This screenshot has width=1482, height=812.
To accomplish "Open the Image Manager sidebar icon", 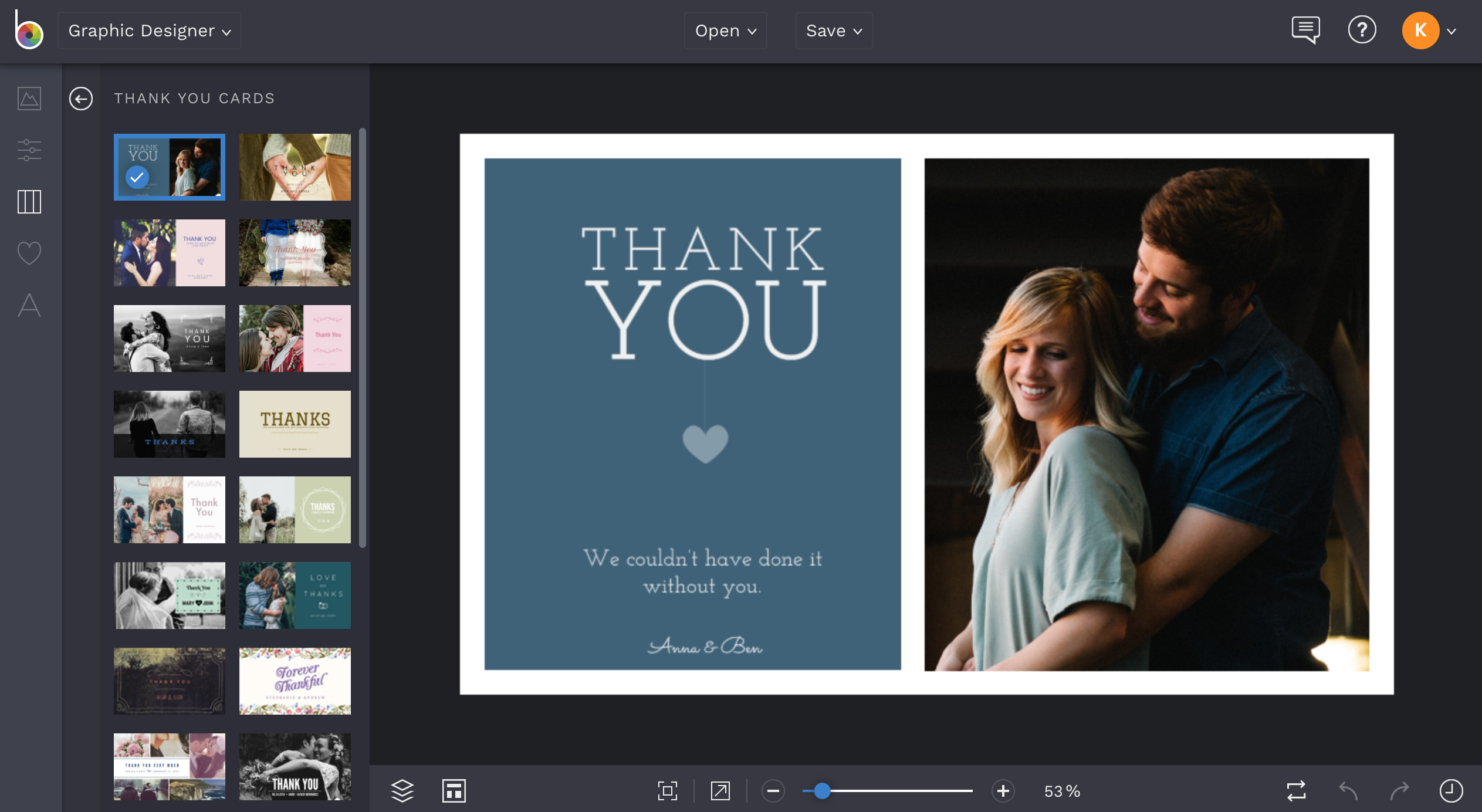I will tap(29, 99).
